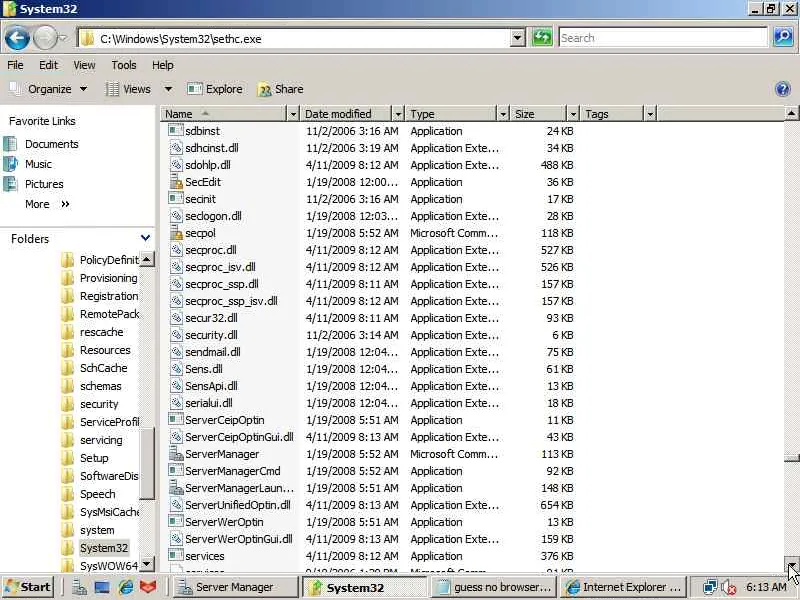Image resolution: width=800 pixels, height=600 pixels.
Task: Switch to Server Manager taskbar window
Action: pyautogui.click(x=234, y=587)
